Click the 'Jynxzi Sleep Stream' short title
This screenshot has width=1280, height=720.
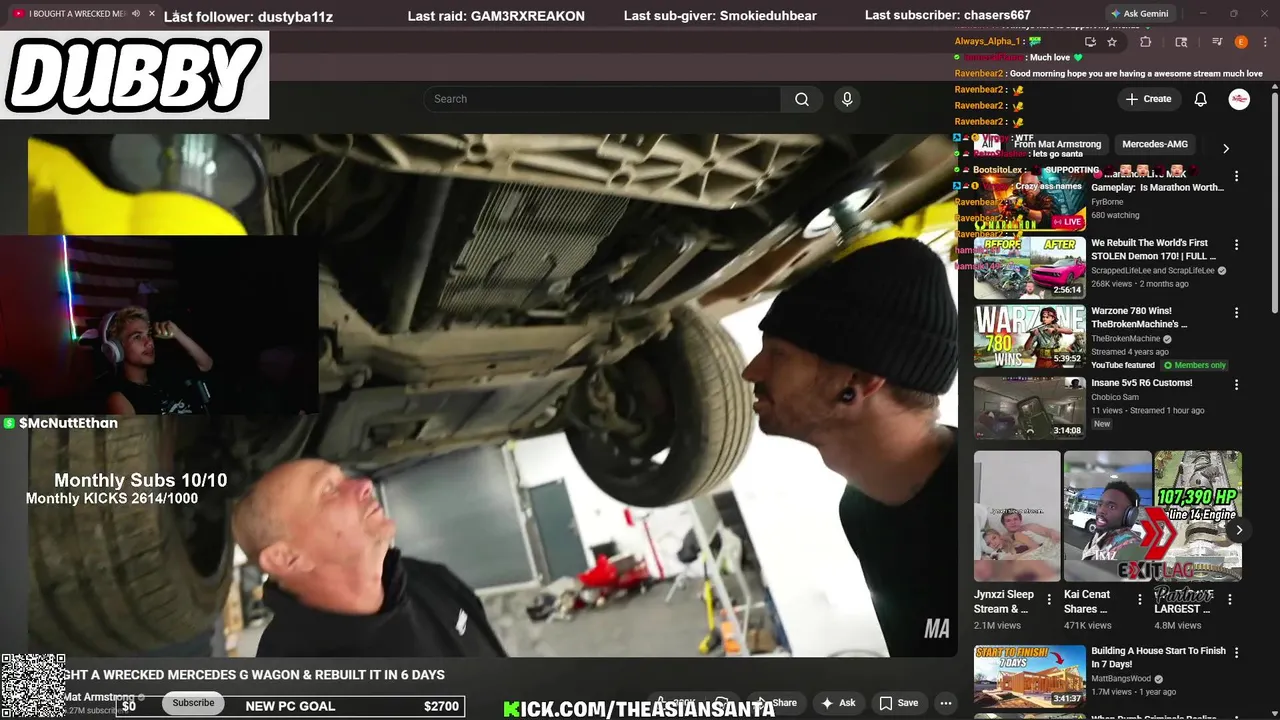1004,601
